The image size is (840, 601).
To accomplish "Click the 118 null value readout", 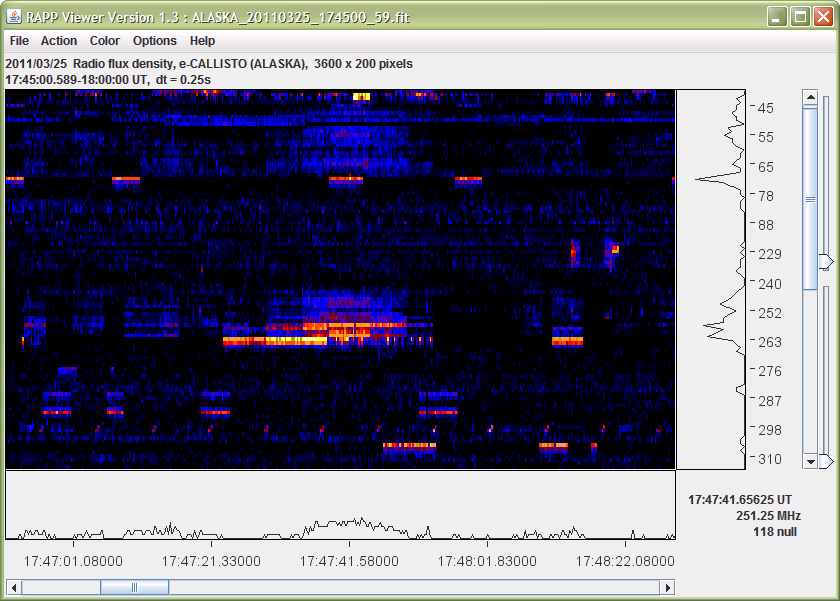I will pos(775,532).
